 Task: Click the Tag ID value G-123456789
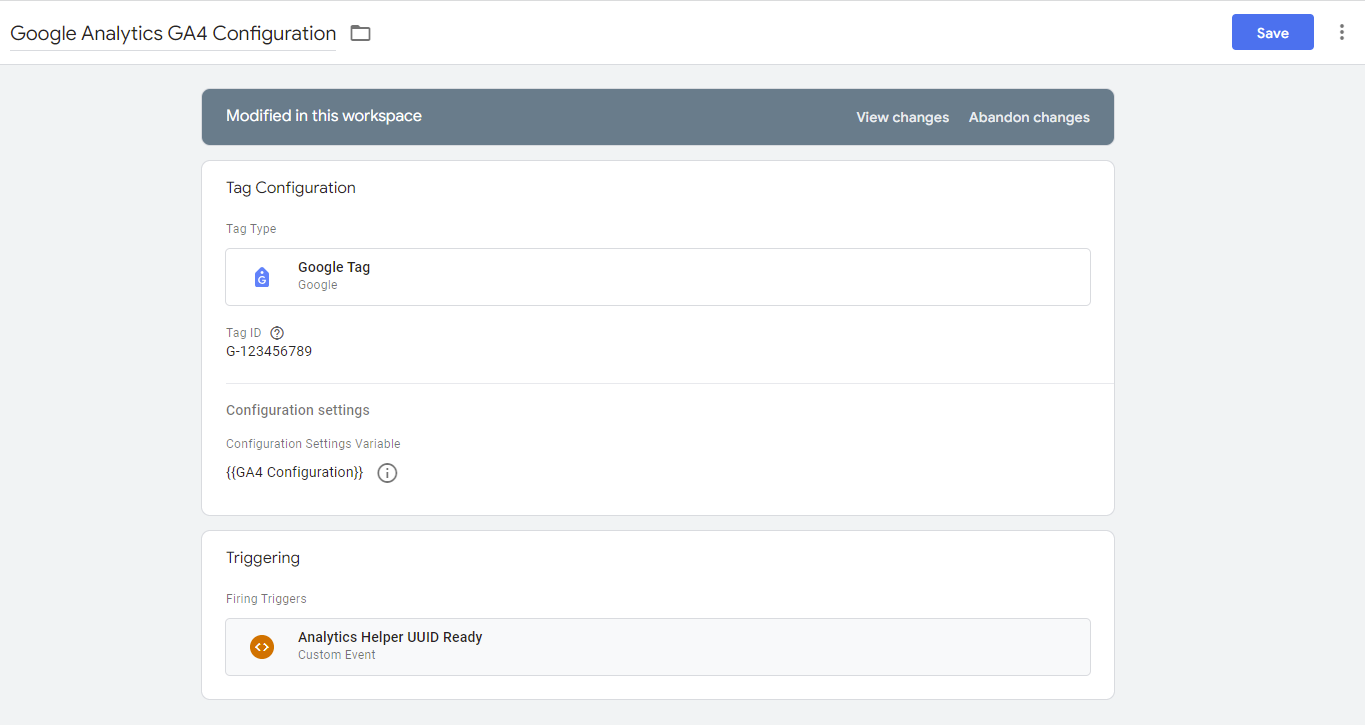269,351
